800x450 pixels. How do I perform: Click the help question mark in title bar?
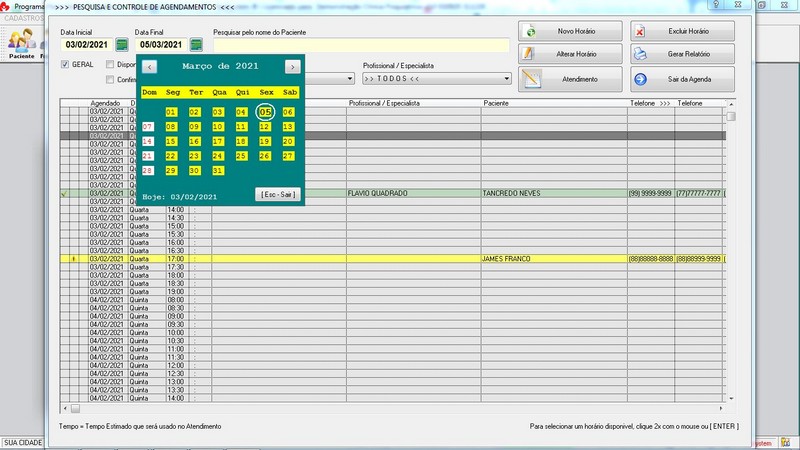tap(716, 4)
